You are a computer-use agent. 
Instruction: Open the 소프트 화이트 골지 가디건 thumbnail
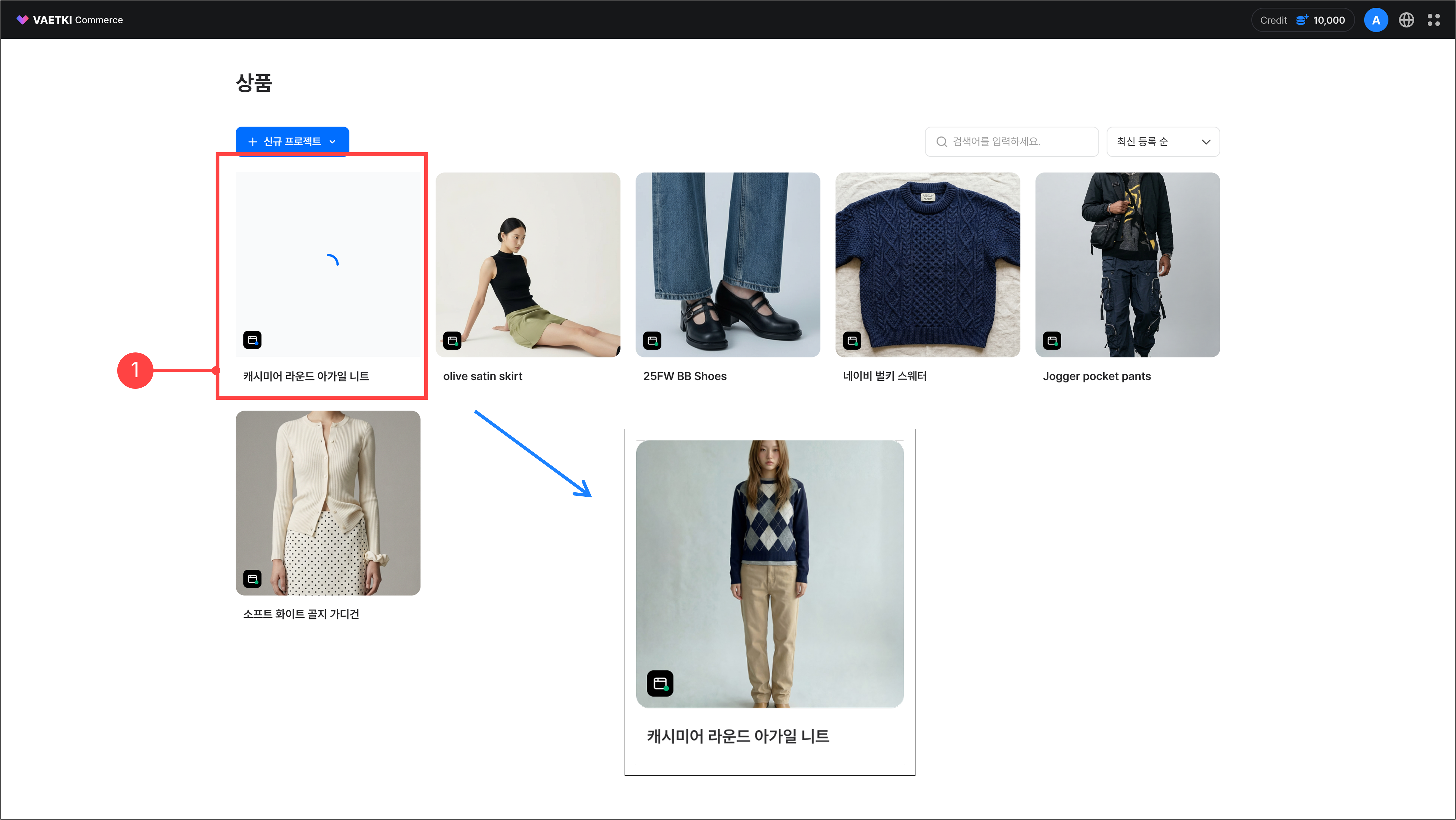pyautogui.click(x=328, y=503)
